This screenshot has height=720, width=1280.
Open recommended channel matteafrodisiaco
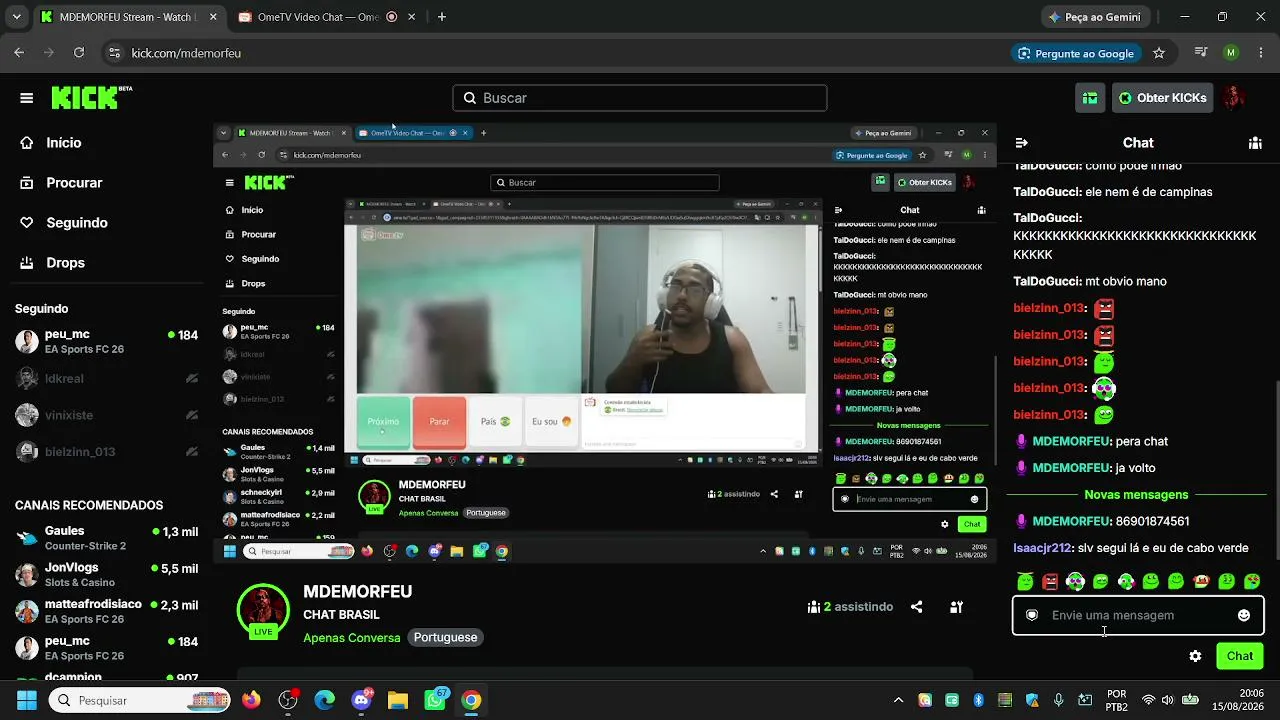pyautogui.click(x=106, y=612)
